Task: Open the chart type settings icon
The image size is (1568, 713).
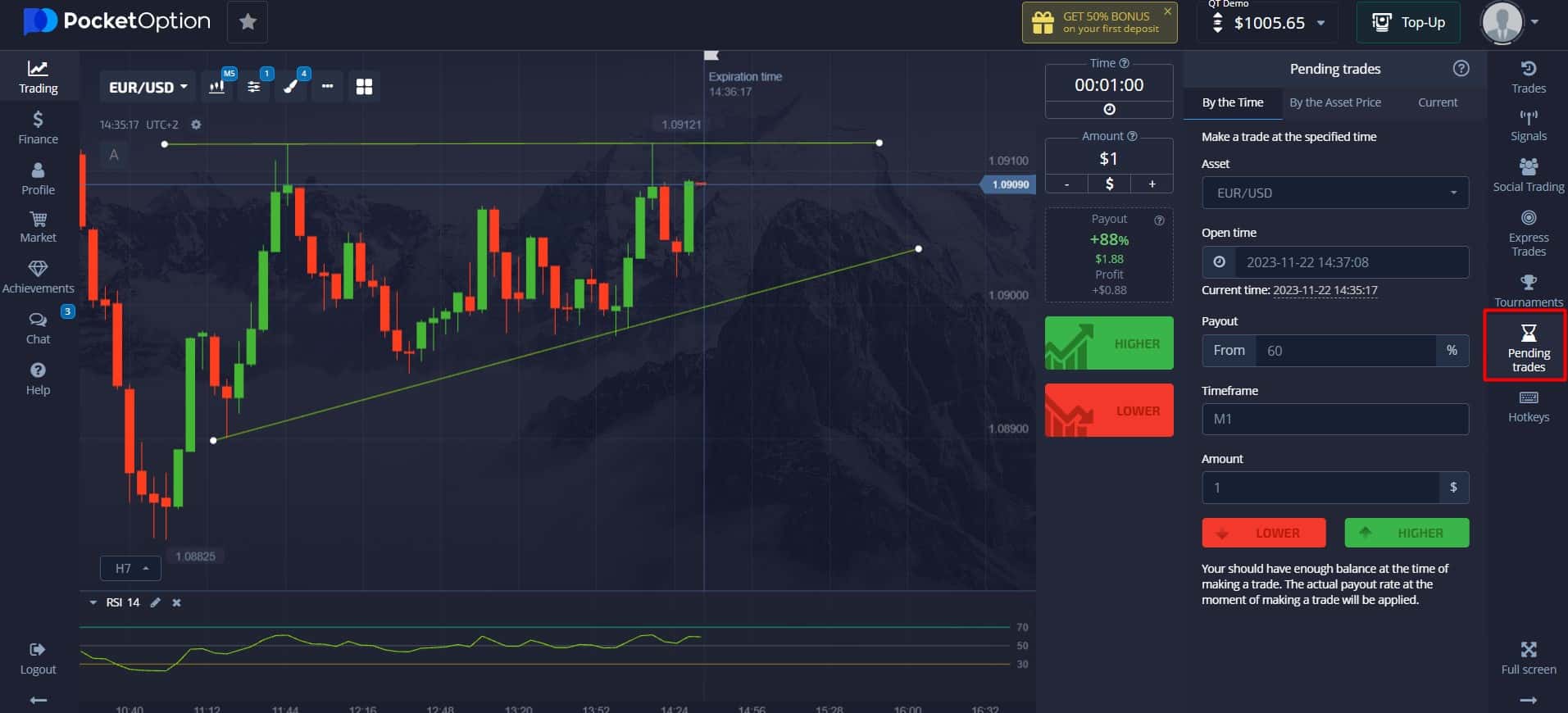Action: tap(217, 87)
